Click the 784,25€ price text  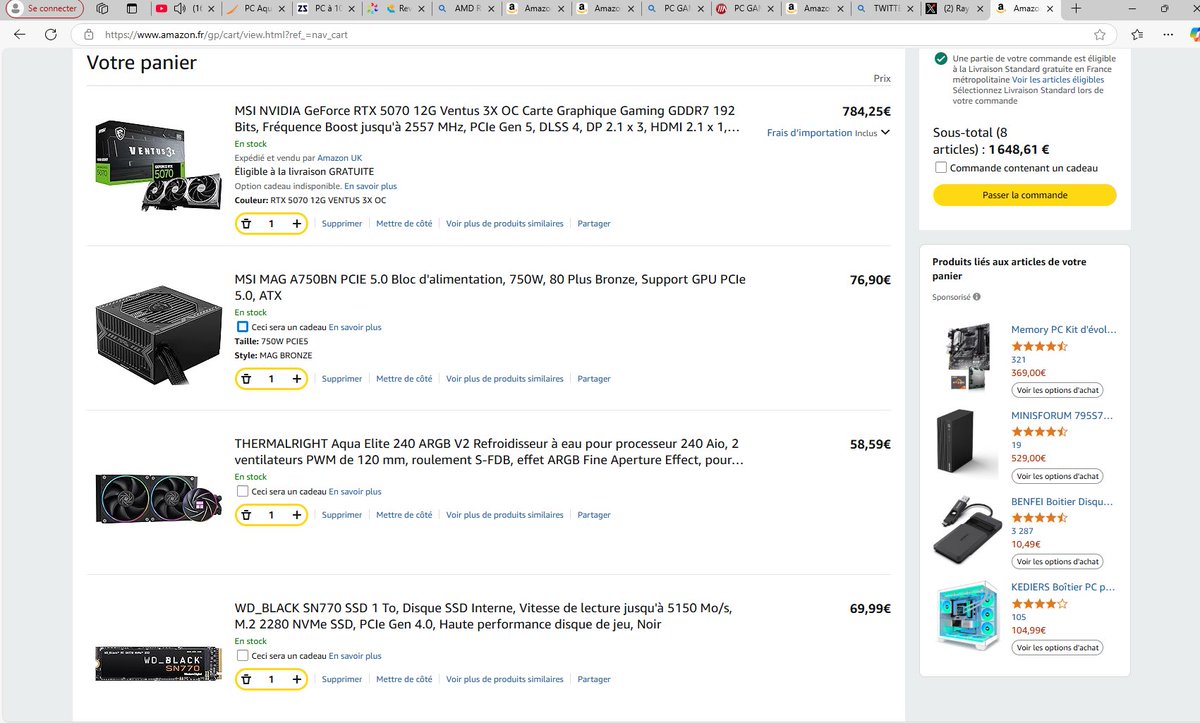866,112
